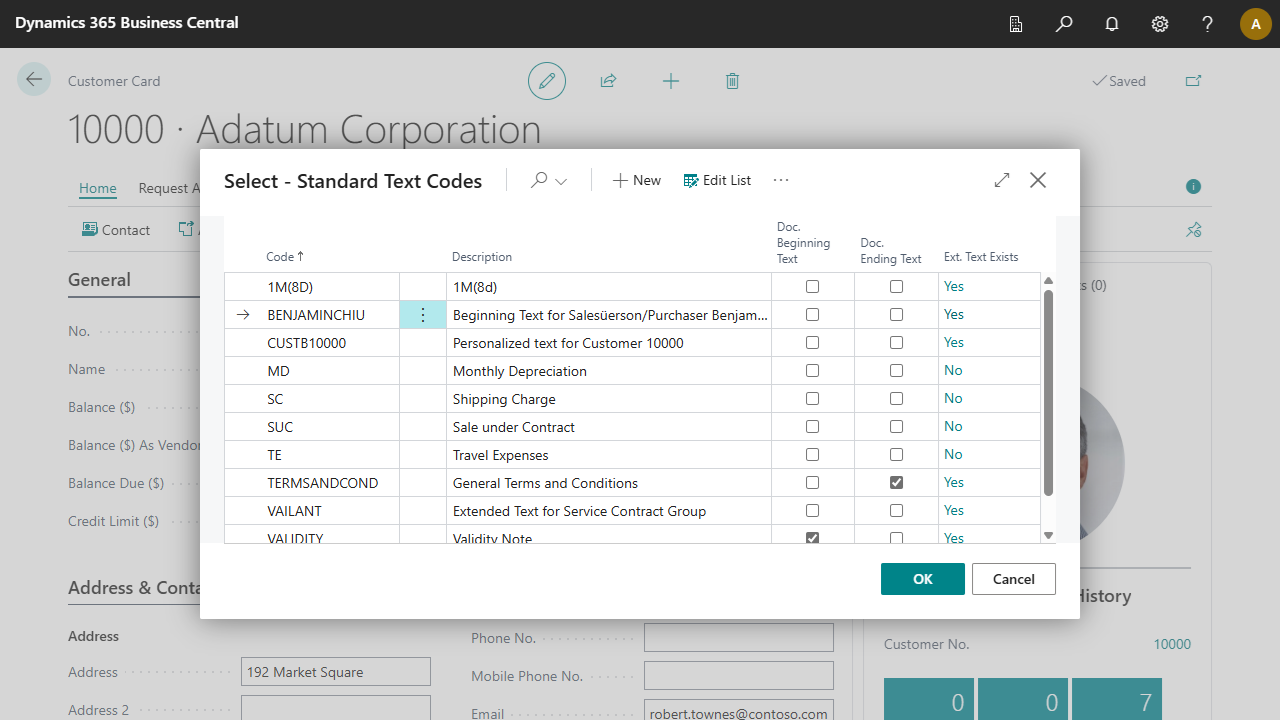
Task: Check Doc. Beginning Text for MD row
Action: pyautogui.click(x=812, y=371)
